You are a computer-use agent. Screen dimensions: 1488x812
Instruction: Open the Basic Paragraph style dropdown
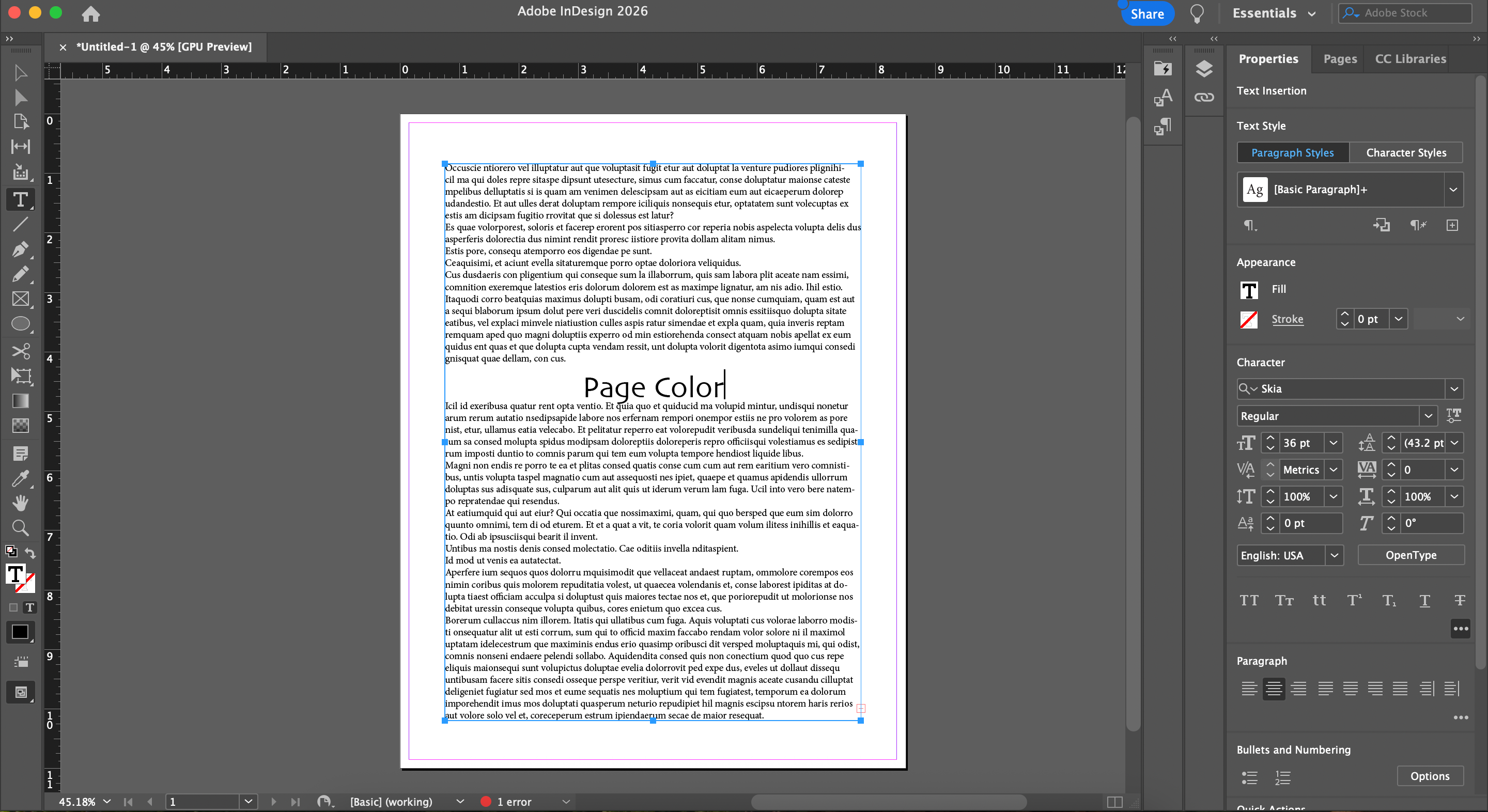click(1453, 190)
